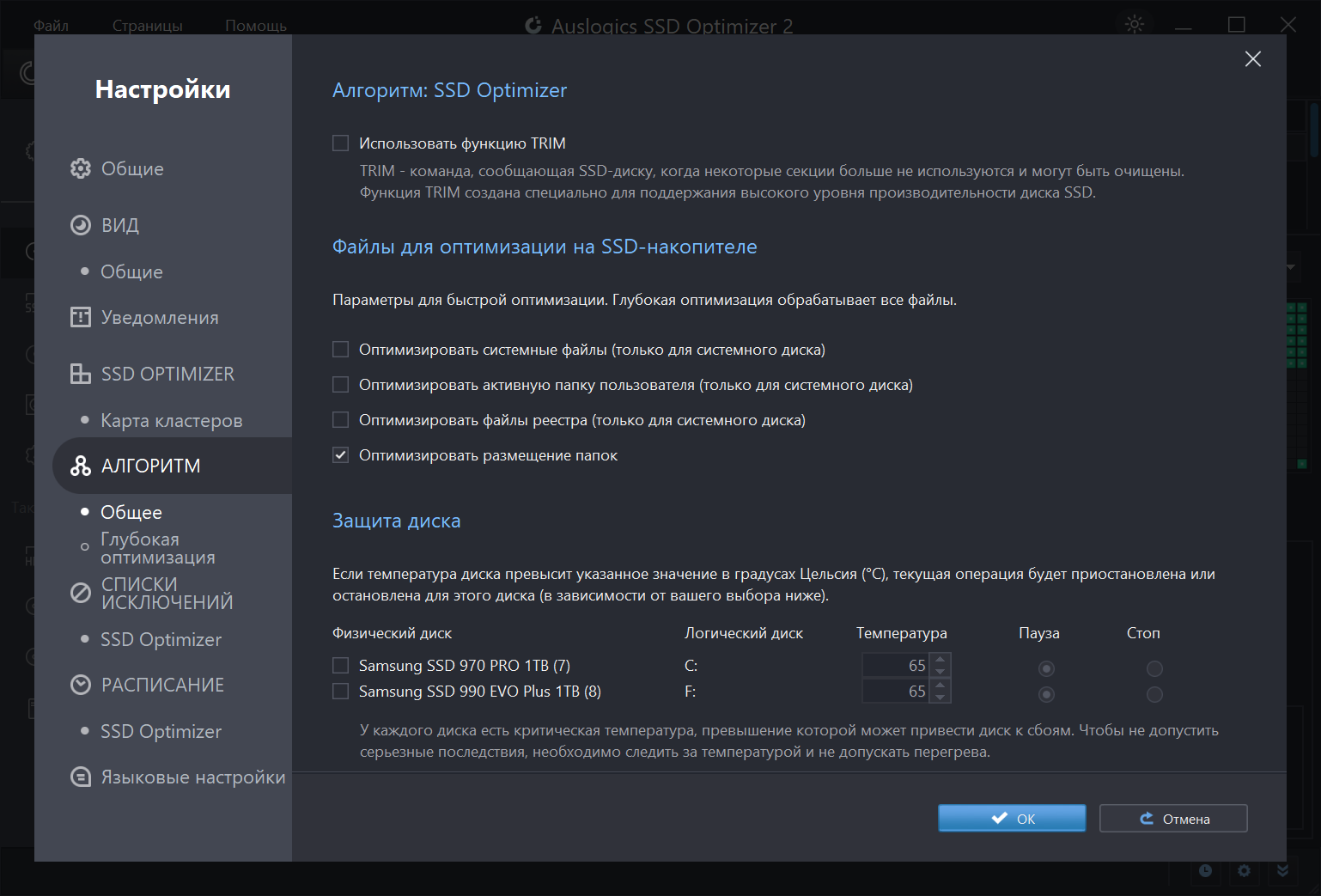This screenshot has height=896, width=1321.
Task: Click the SSD OPTIMIZER section icon
Action: (x=80, y=374)
